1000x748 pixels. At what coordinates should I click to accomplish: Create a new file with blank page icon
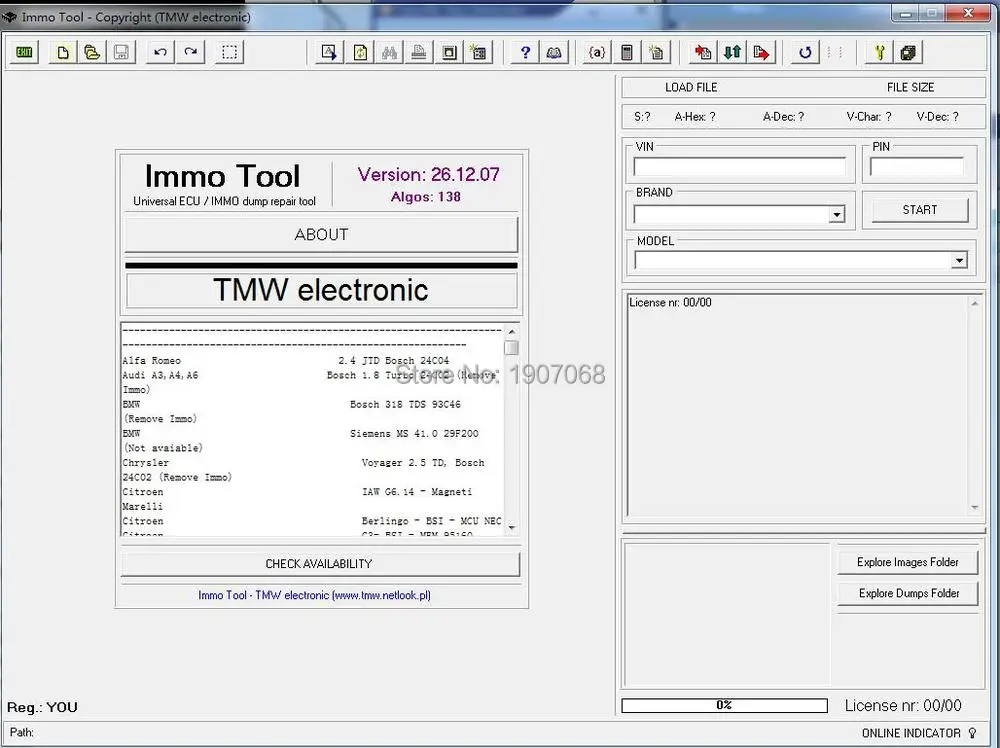(x=62, y=52)
